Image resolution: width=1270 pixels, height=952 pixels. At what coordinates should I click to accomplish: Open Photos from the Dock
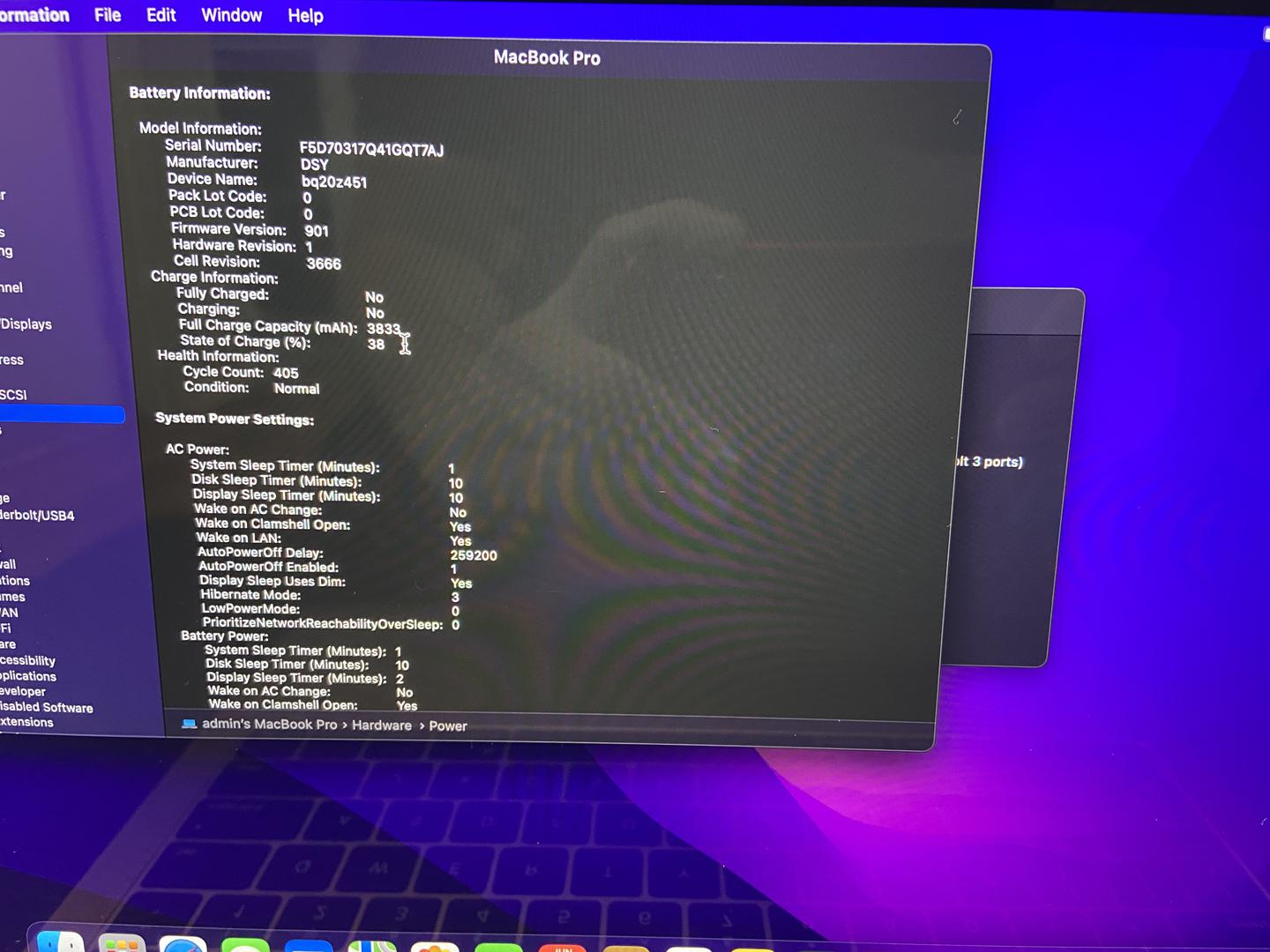pos(435,947)
